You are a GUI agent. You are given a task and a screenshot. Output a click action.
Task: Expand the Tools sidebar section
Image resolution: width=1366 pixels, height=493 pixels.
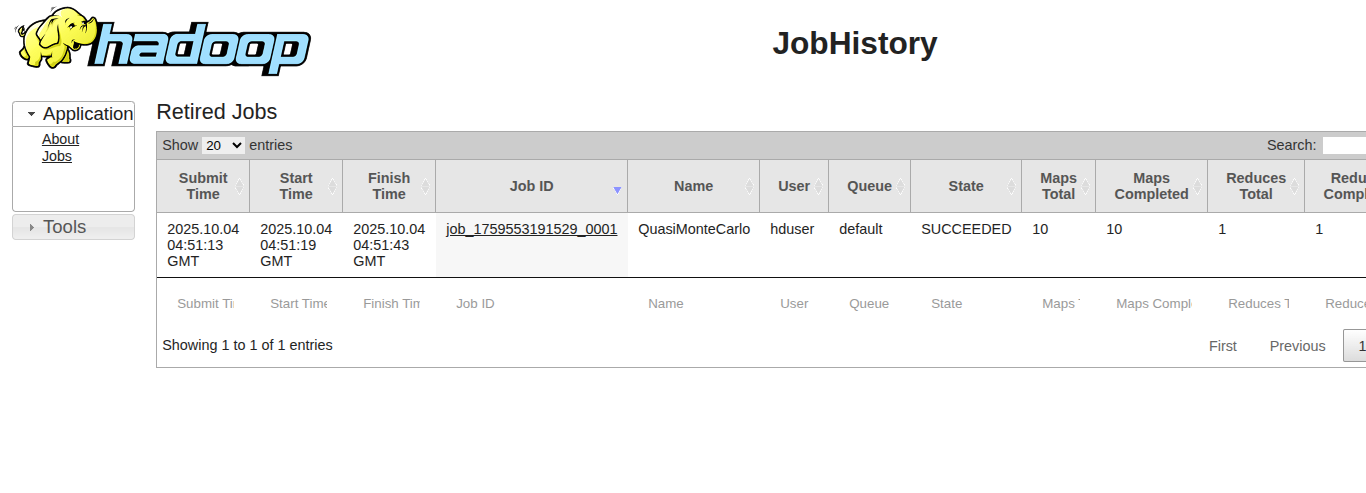coord(32,228)
